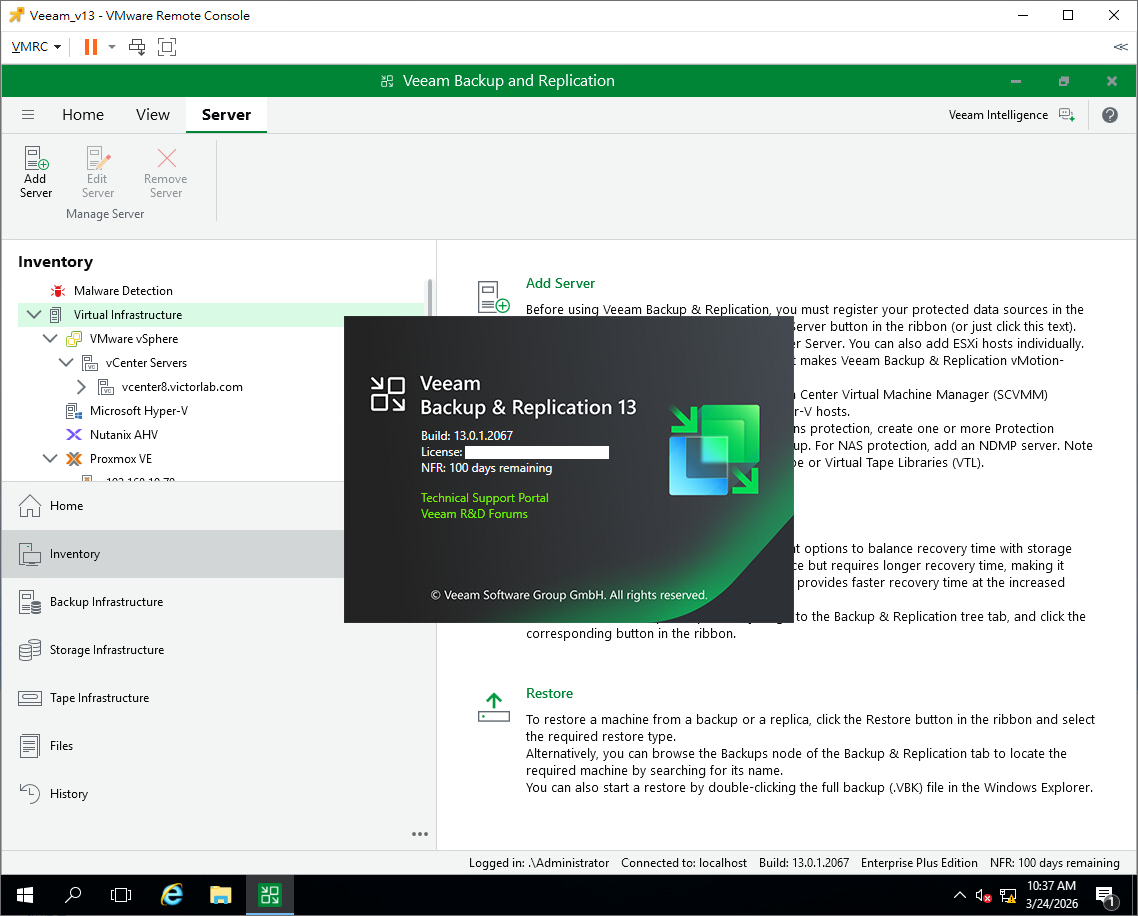Switch to the Home ribbon tab
Image resolution: width=1138 pixels, height=916 pixels.
83,115
